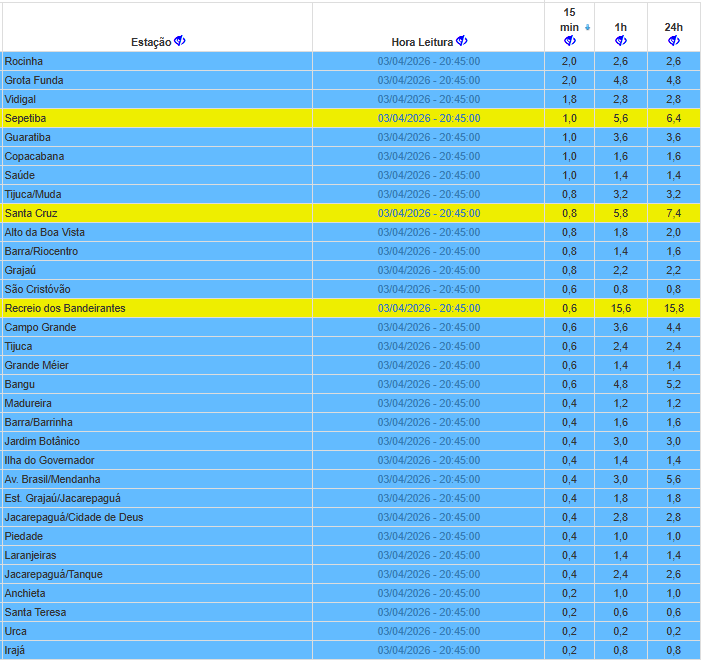Click the Santa Teresa station name

(x=35, y=612)
